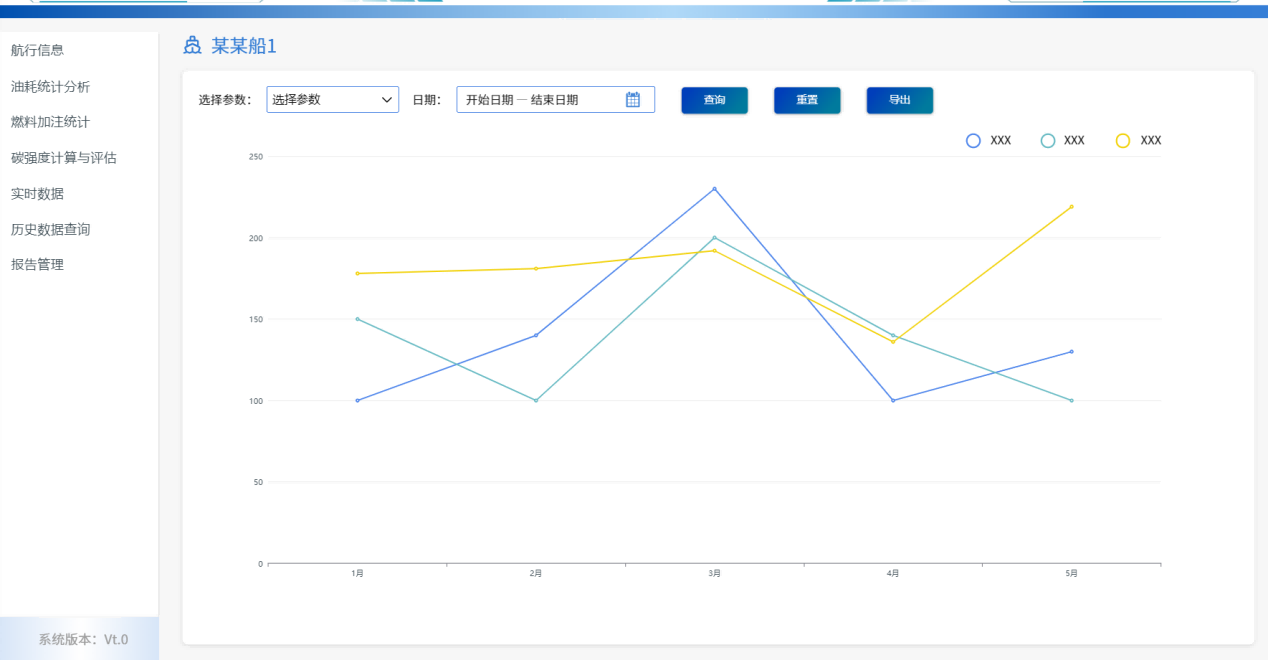The image size is (1269, 660).
Task: Open the calendar icon in date field
Action: tap(632, 99)
